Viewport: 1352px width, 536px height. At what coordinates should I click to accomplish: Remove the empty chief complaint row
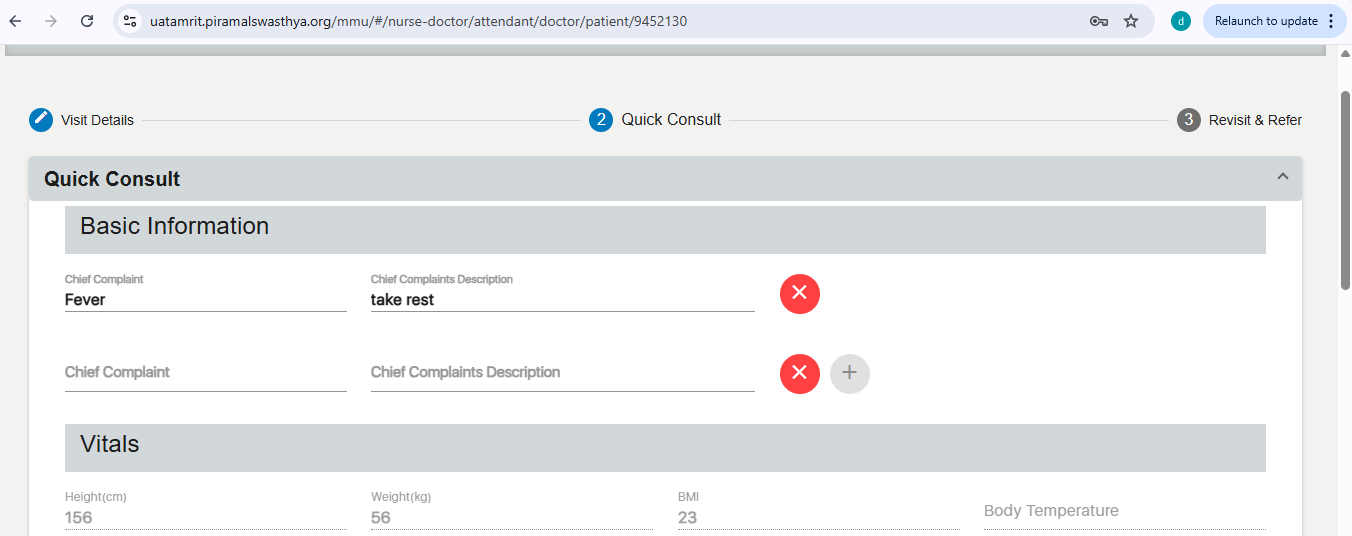(x=800, y=373)
